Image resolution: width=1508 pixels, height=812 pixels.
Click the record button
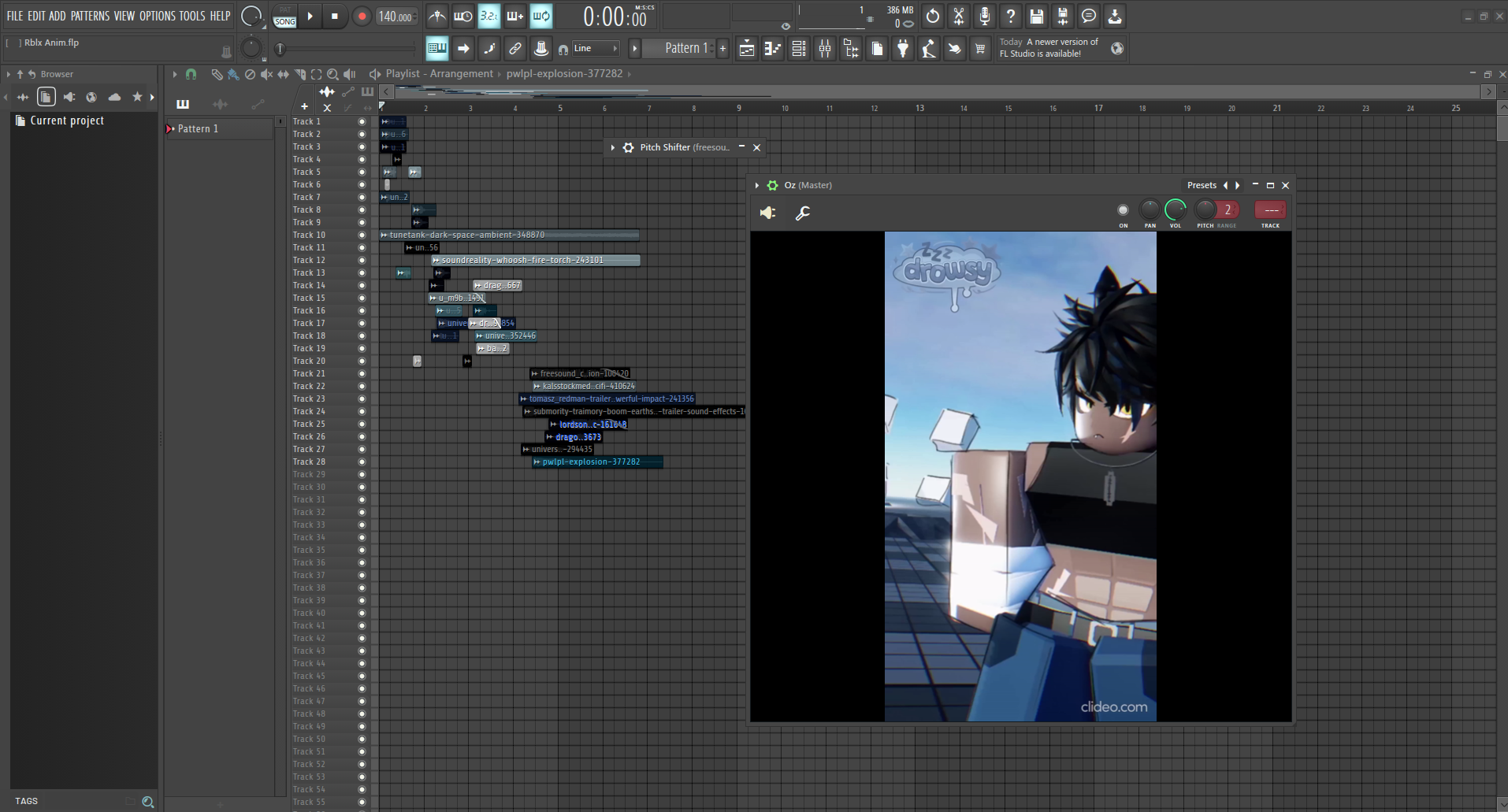tap(362, 17)
